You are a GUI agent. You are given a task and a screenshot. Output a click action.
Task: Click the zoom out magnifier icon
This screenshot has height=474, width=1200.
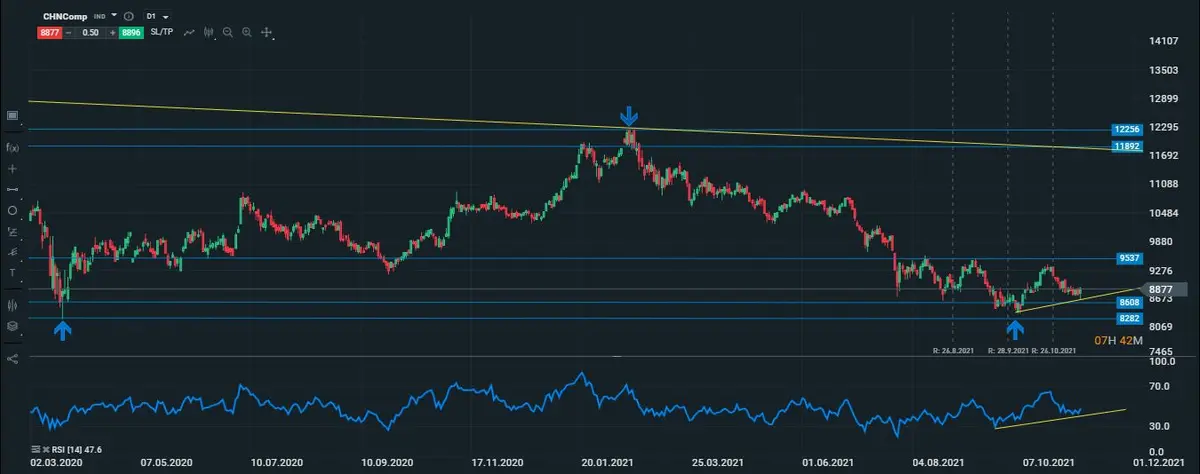[x=227, y=33]
